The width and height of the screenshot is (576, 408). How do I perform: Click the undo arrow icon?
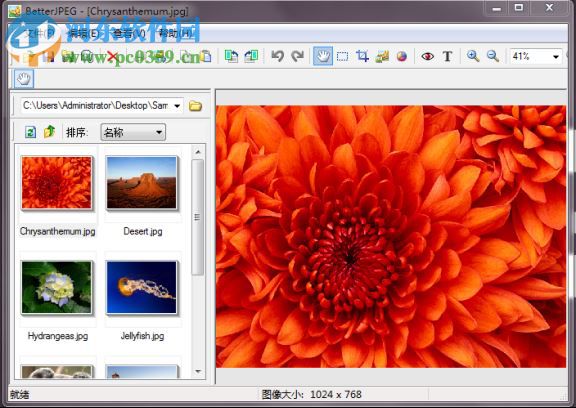pos(278,56)
